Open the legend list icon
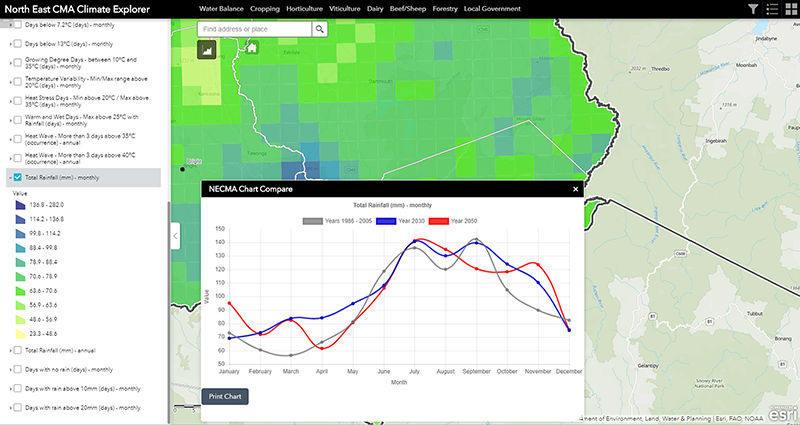The width and height of the screenshot is (800, 425). (x=770, y=9)
